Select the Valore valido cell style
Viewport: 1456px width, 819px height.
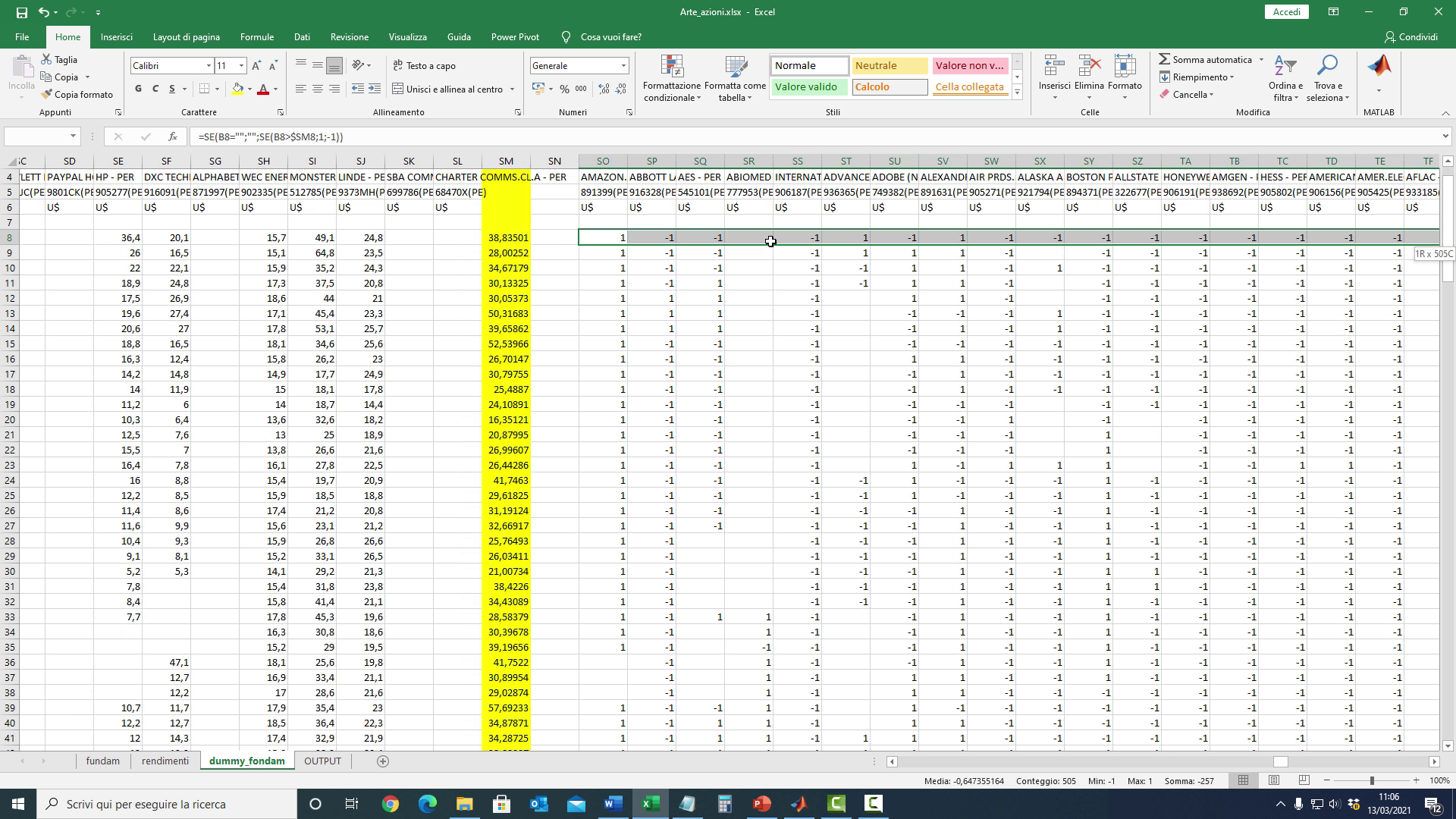pyautogui.click(x=809, y=87)
